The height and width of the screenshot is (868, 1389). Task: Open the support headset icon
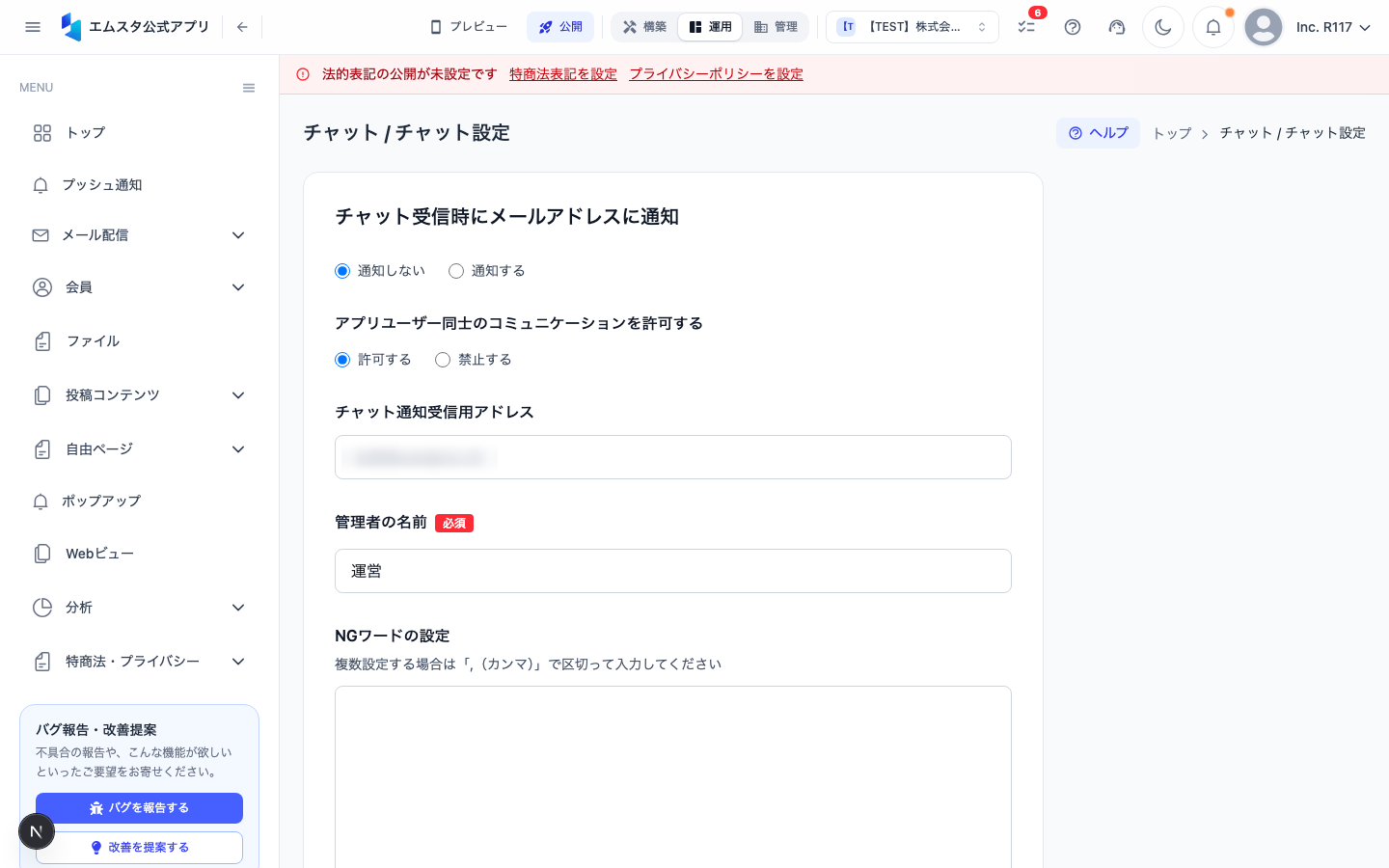1117,27
